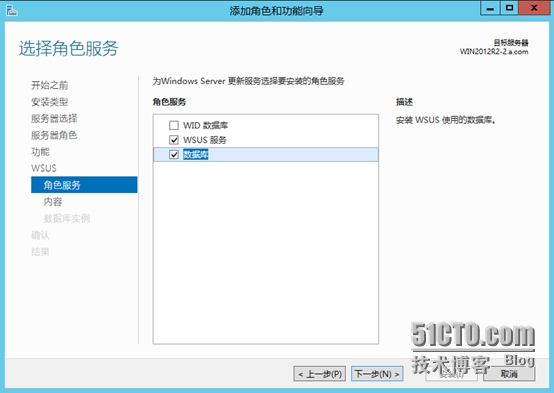Click the wizard icon in title bar
Screen dimensions: 554x393
click(12, 11)
